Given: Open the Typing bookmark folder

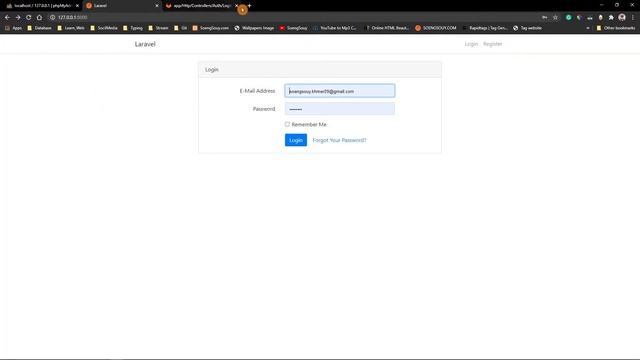Looking at the screenshot, I should pyautogui.click(x=133, y=28).
